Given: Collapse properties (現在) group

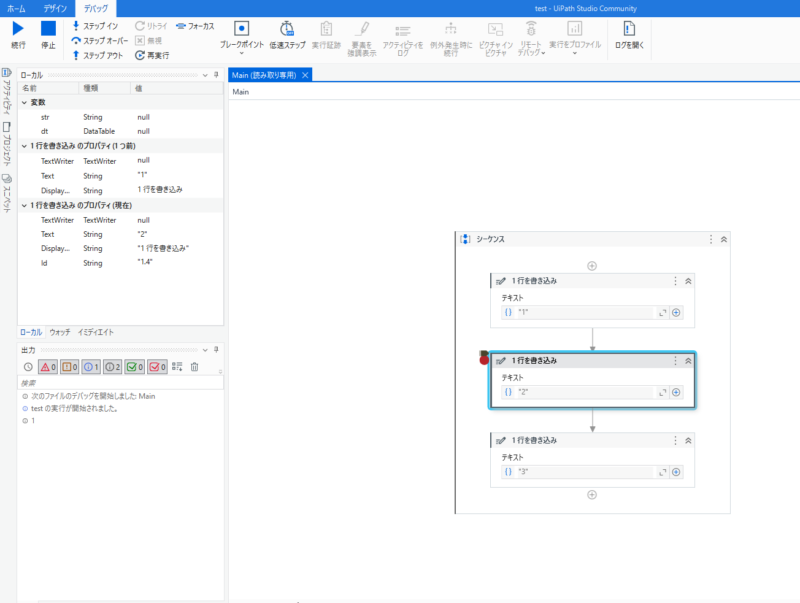Looking at the screenshot, I should pyautogui.click(x=24, y=205).
